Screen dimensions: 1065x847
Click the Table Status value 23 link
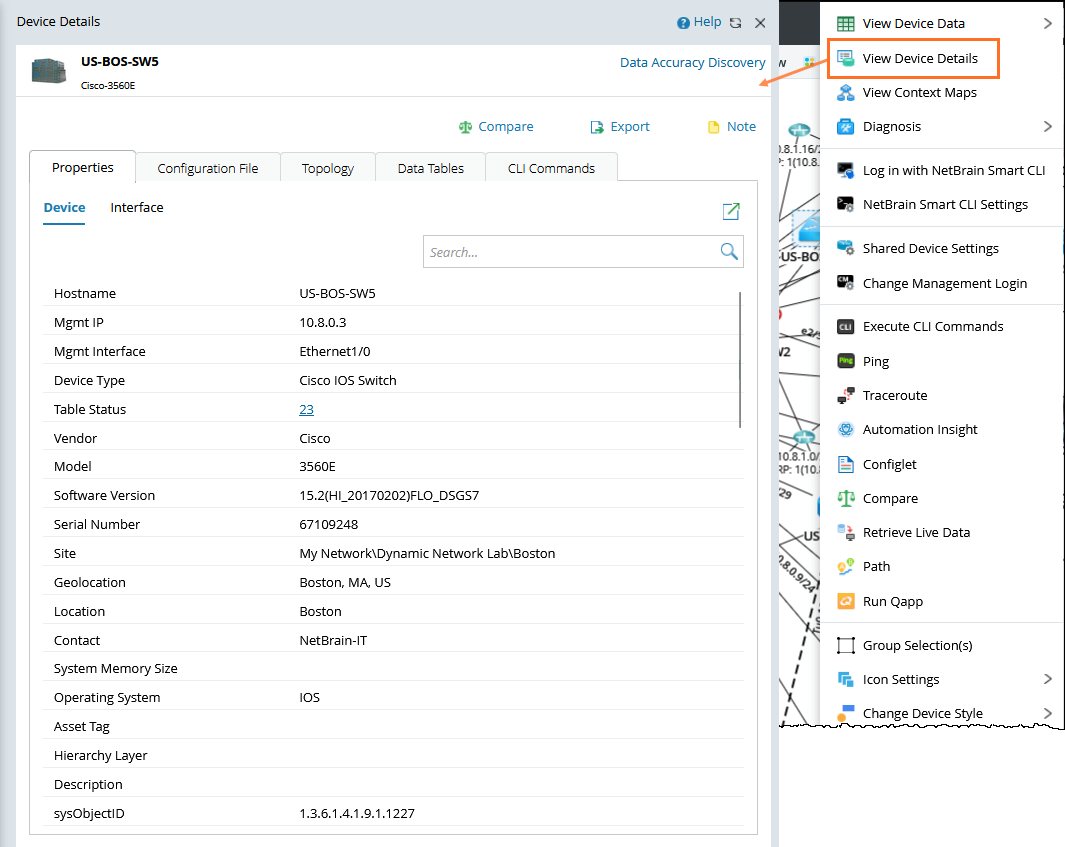coord(306,409)
